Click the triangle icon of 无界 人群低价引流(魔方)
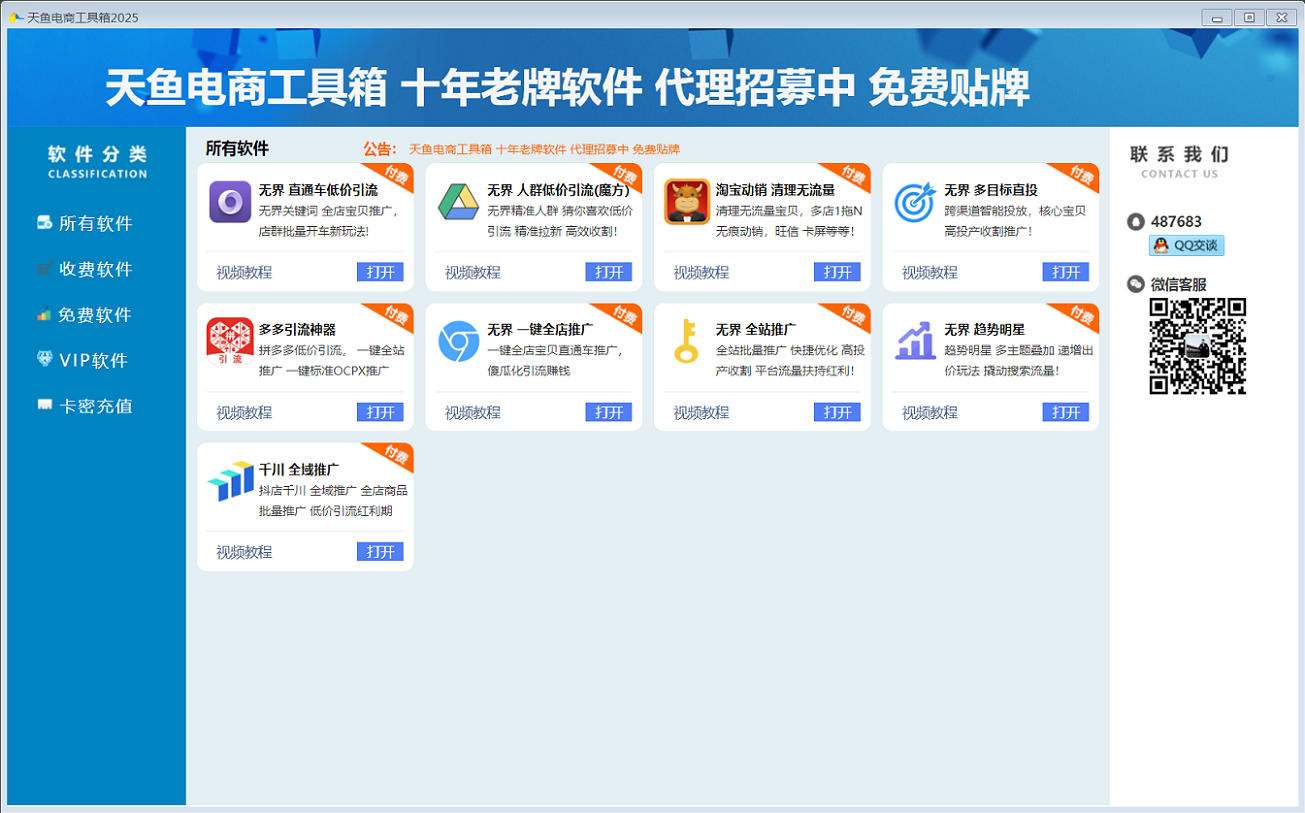This screenshot has height=813, width=1305. 458,202
